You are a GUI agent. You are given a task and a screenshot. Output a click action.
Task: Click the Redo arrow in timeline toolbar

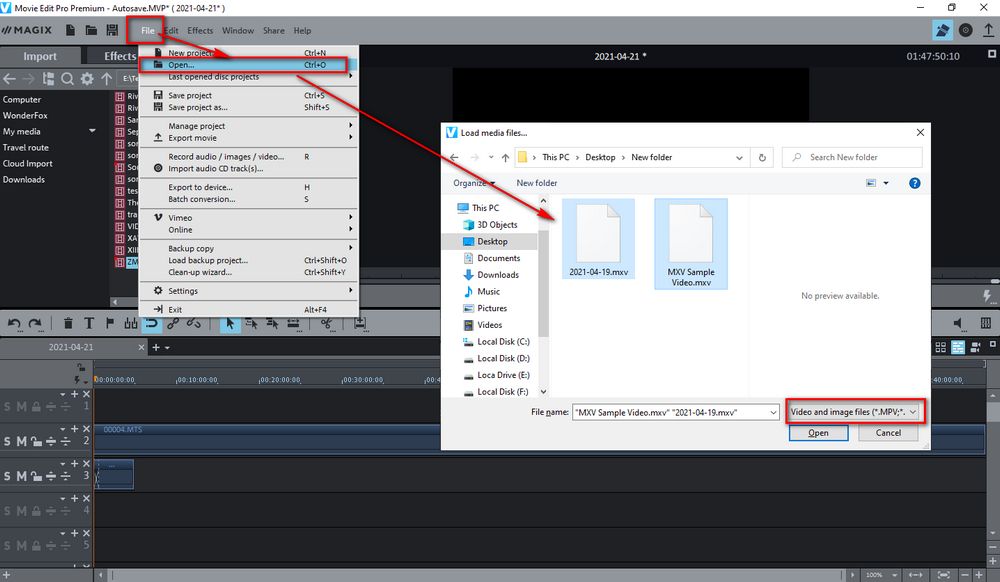click(35, 324)
